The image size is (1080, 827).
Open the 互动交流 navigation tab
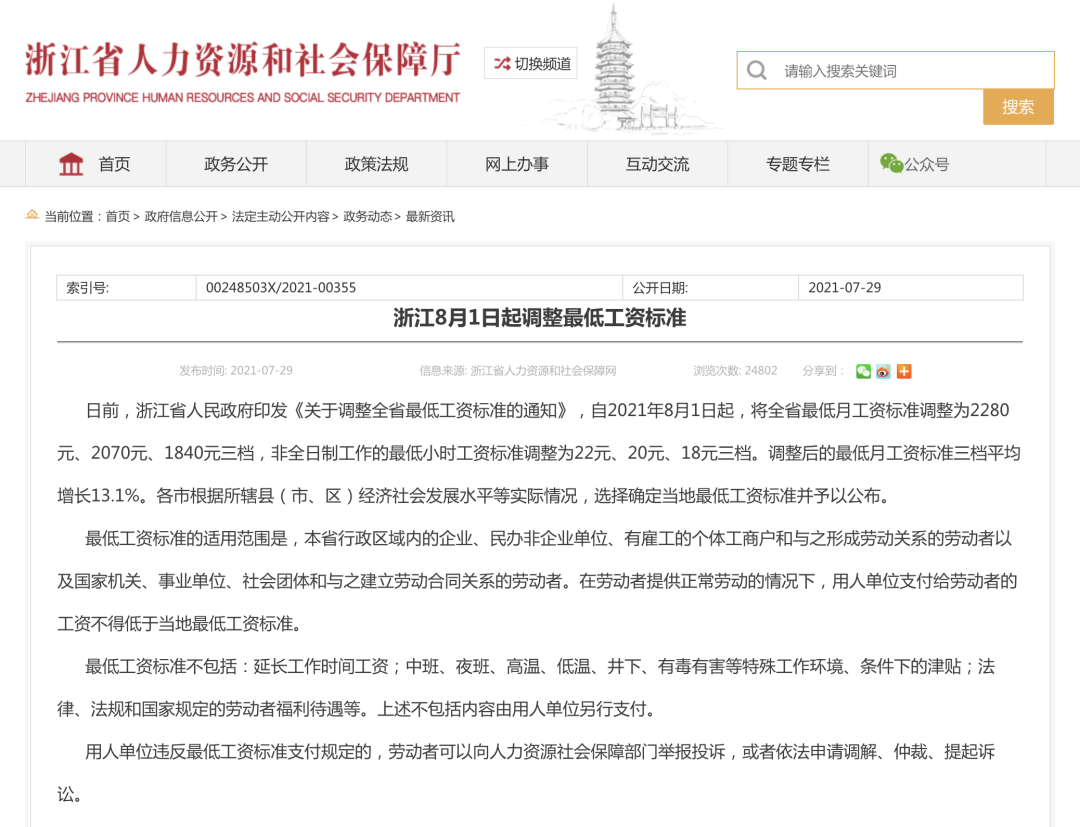(x=657, y=164)
